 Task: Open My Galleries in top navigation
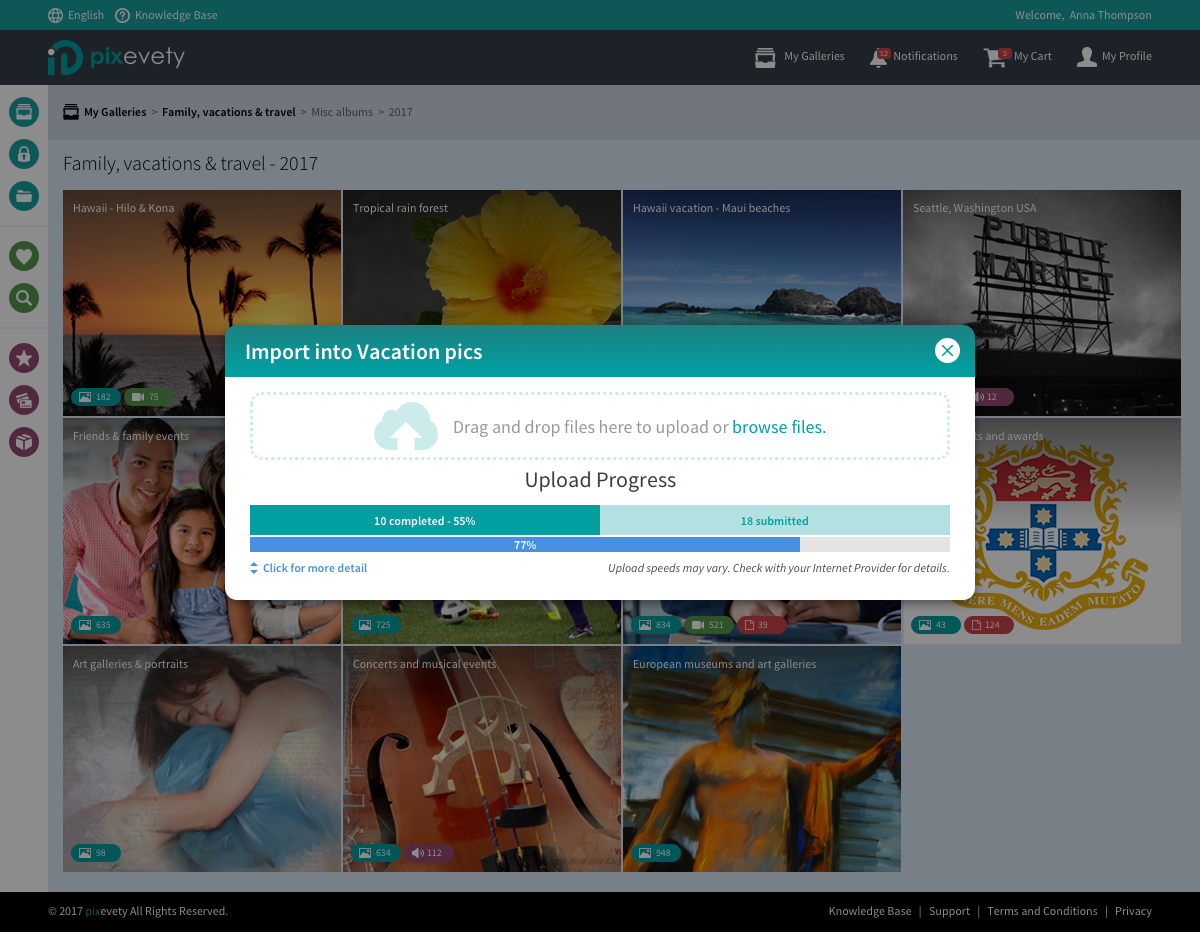tap(814, 57)
